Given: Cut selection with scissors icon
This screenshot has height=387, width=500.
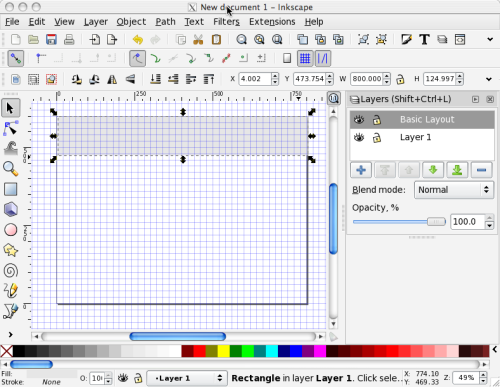Looking at the screenshot, I should click(198, 39).
